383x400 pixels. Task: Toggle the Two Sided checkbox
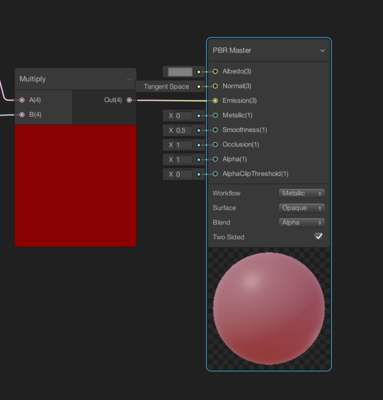pyautogui.click(x=318, y=237)
